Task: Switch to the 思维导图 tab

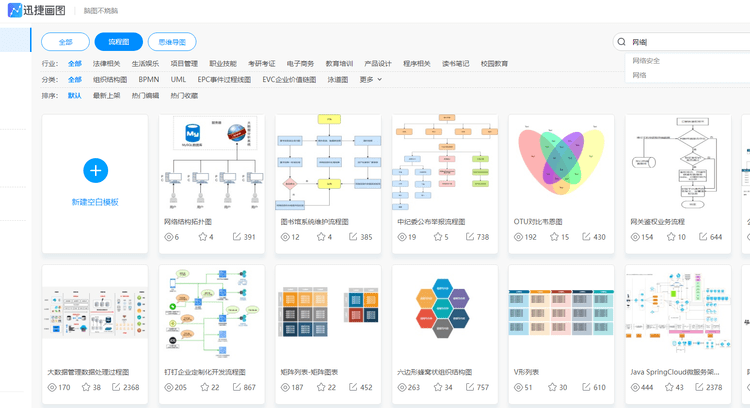Action: point(172,42)
